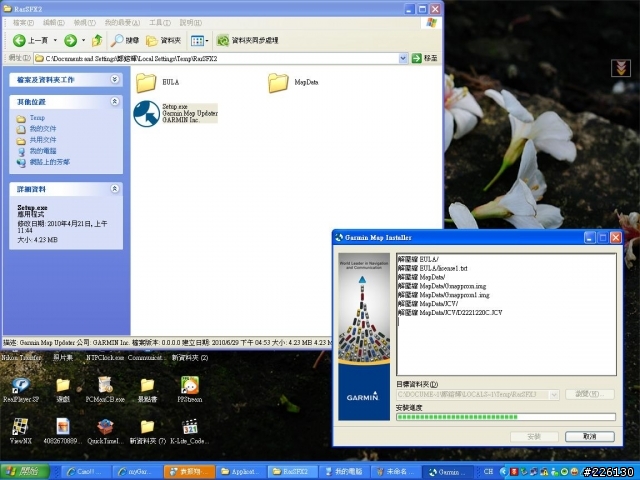Switch to the RarSFX2 taskbar button

pyautogui.click(x=293, y=471)
